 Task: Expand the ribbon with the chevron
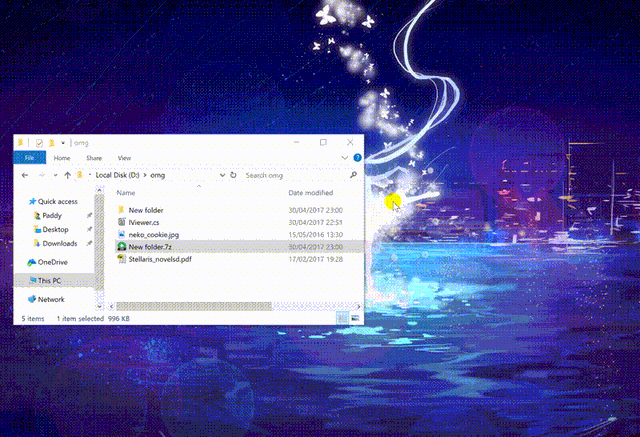pyautogui.click(x=344, y=158)
